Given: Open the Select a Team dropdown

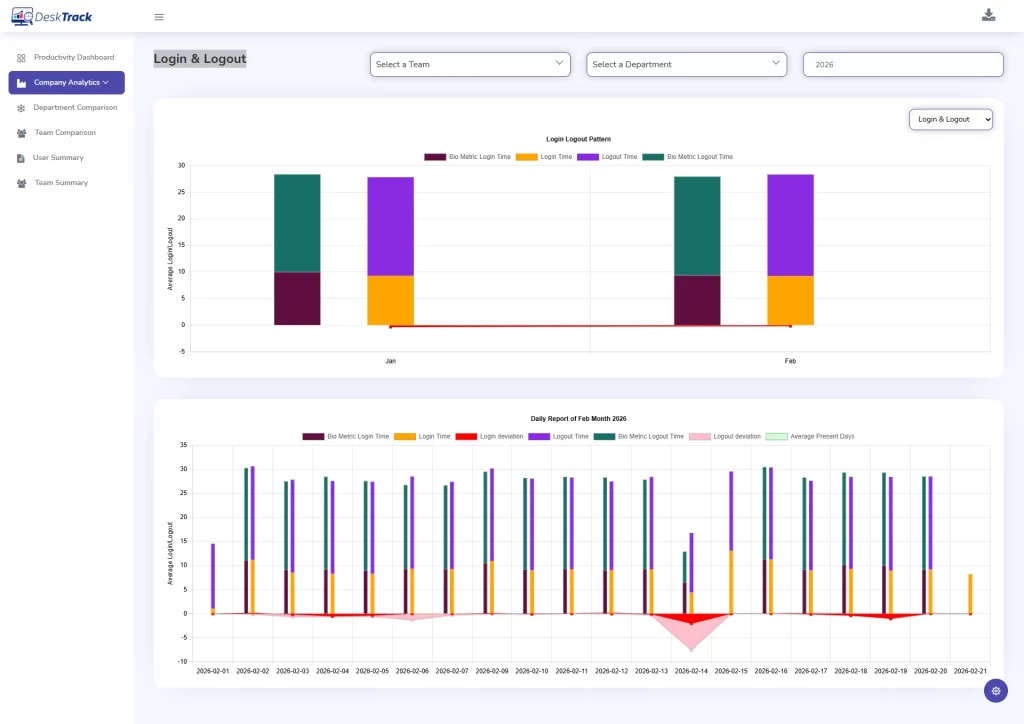Looking at the screenshot, I should point(470,64).
